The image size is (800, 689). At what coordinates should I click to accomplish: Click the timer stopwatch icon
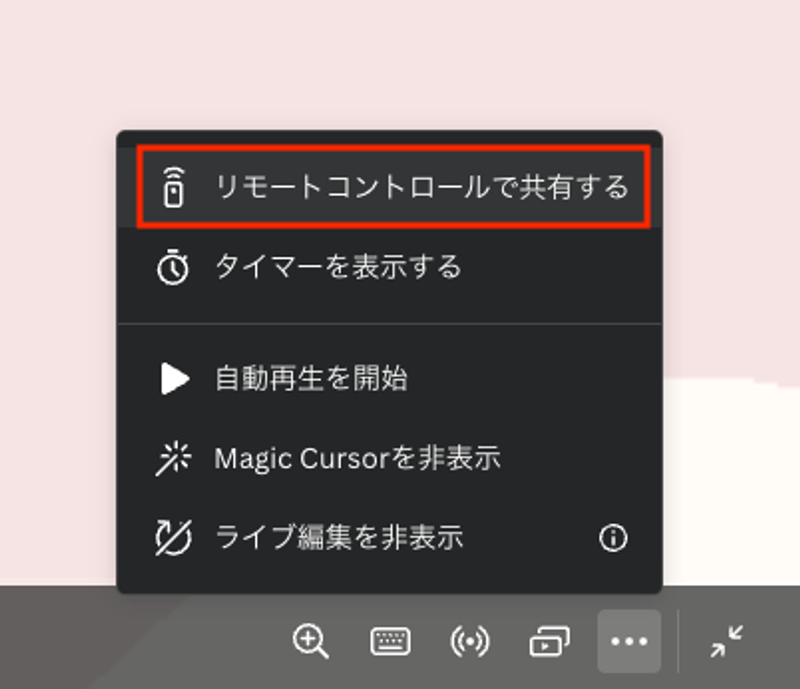(173, 268)
